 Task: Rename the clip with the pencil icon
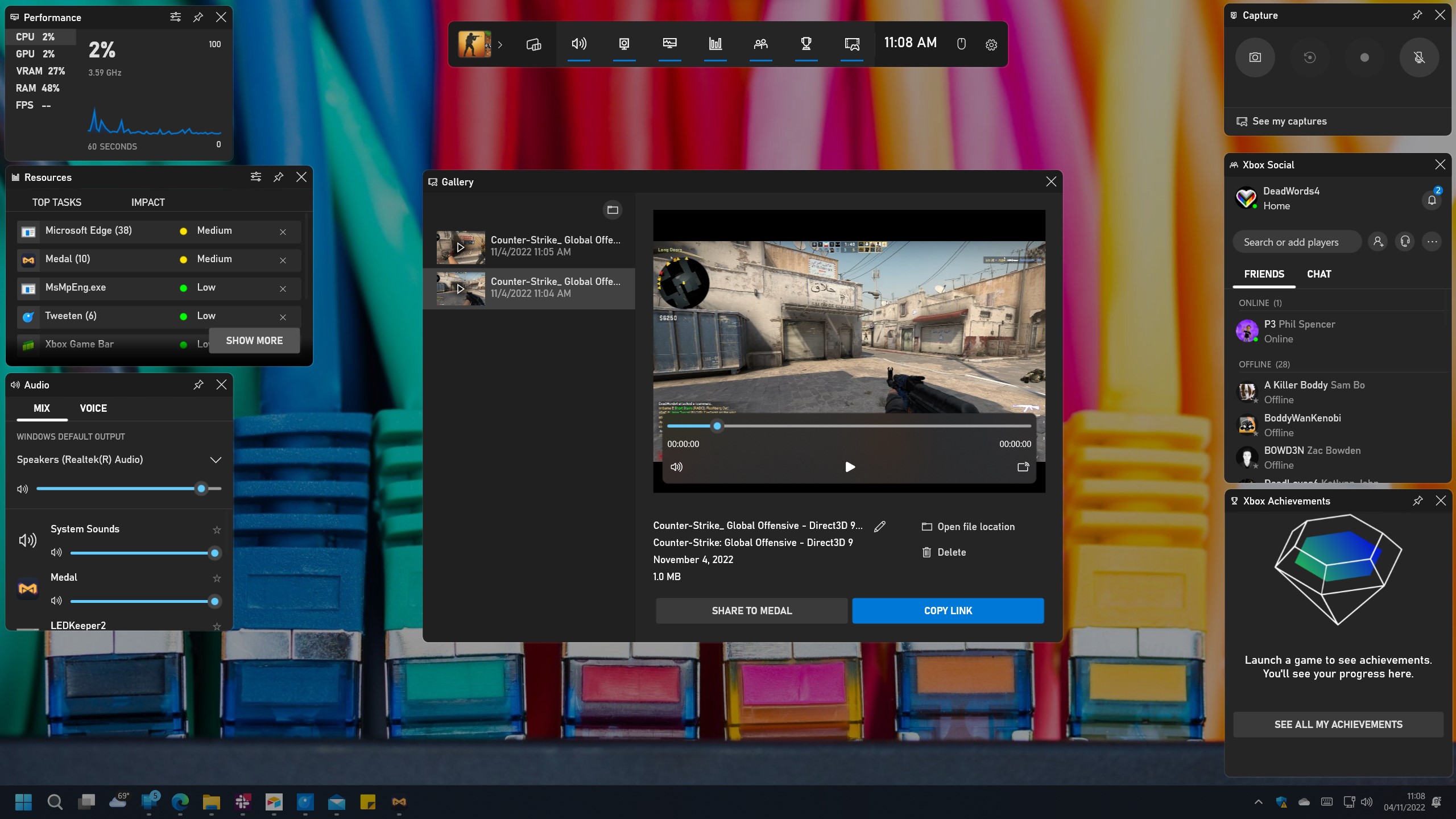(x=880, y=526)
